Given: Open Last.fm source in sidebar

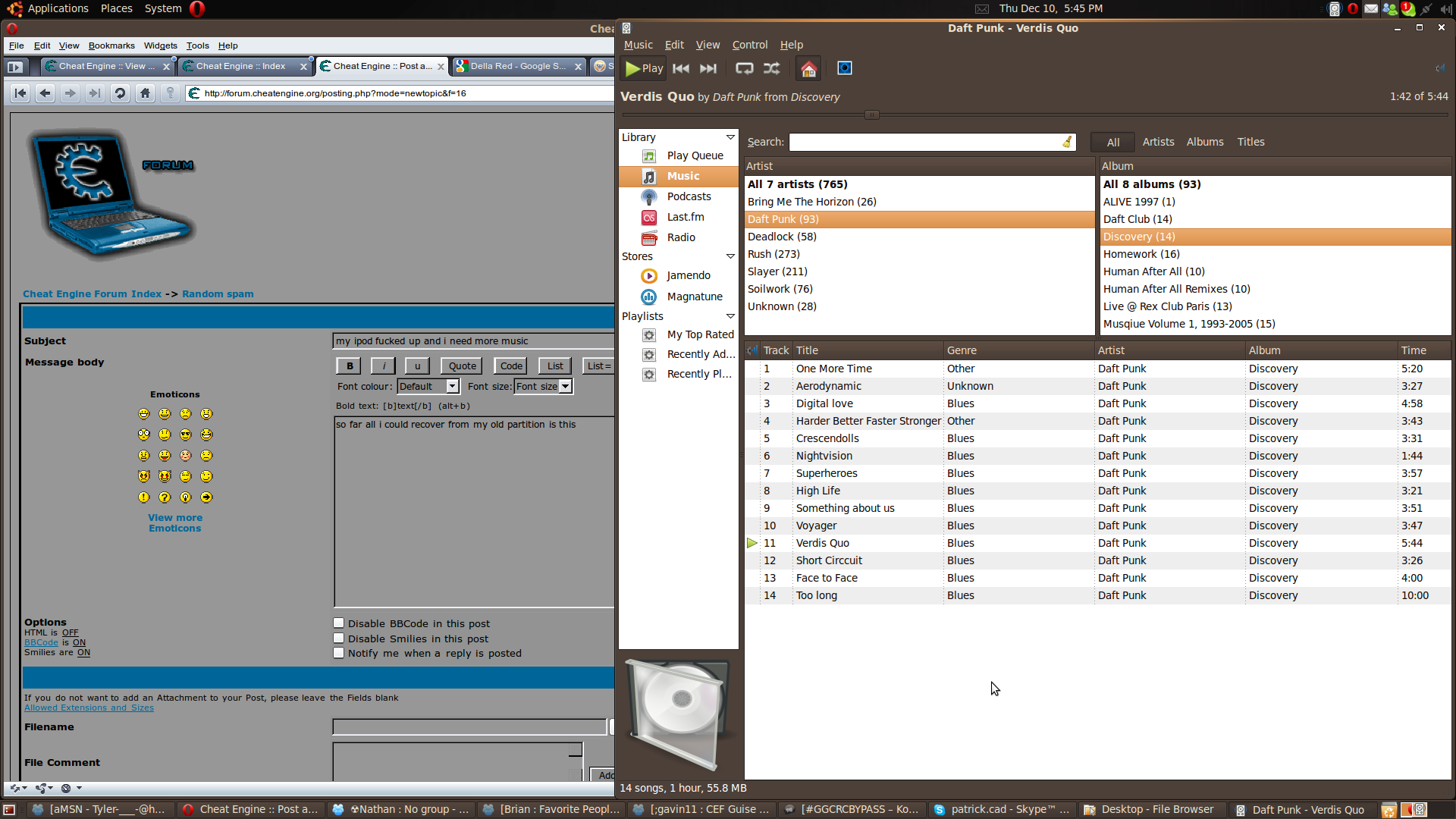Looking at the screenshot, I should pyautogui.click(x=679, y=217).
